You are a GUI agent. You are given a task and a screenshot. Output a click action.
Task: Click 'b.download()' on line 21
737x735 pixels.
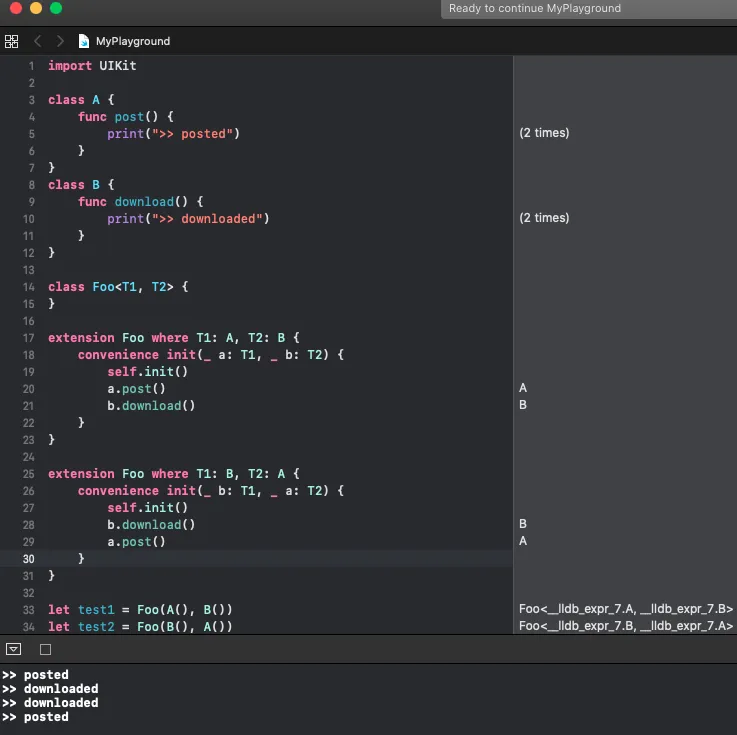tap(151, 406)
